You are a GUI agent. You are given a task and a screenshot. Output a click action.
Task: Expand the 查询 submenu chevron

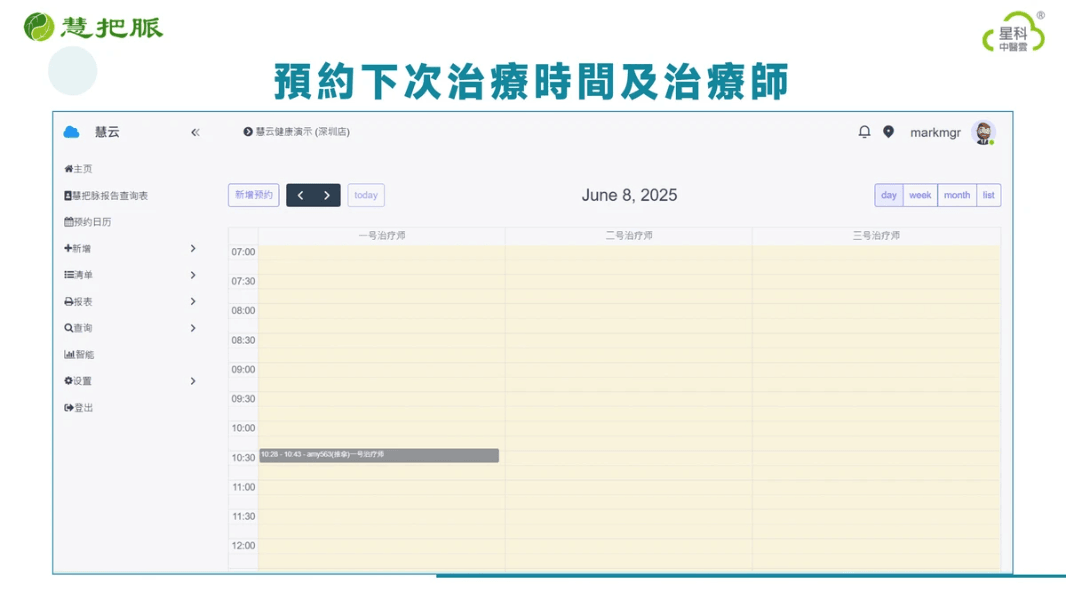[193, 328]
